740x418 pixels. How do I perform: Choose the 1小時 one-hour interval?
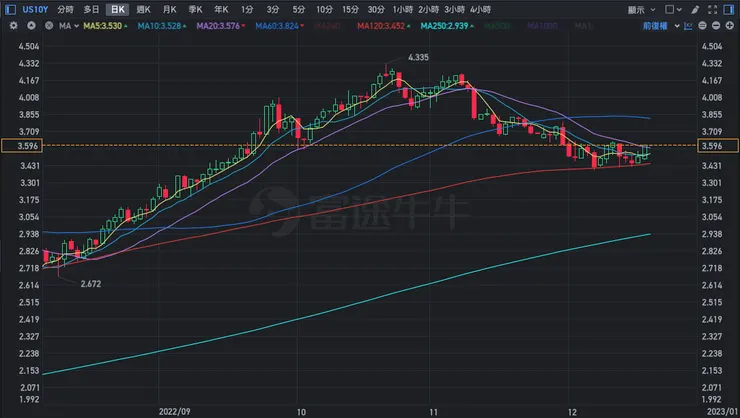click(403, 9)
